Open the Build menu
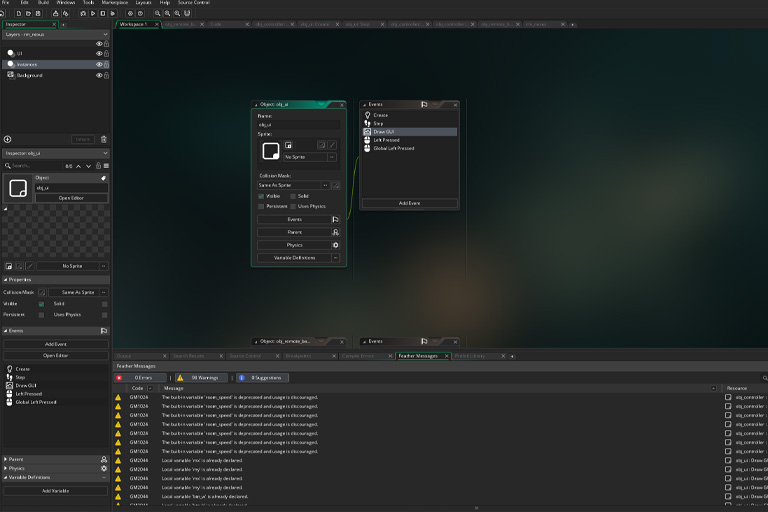 (x=43, y=2)
